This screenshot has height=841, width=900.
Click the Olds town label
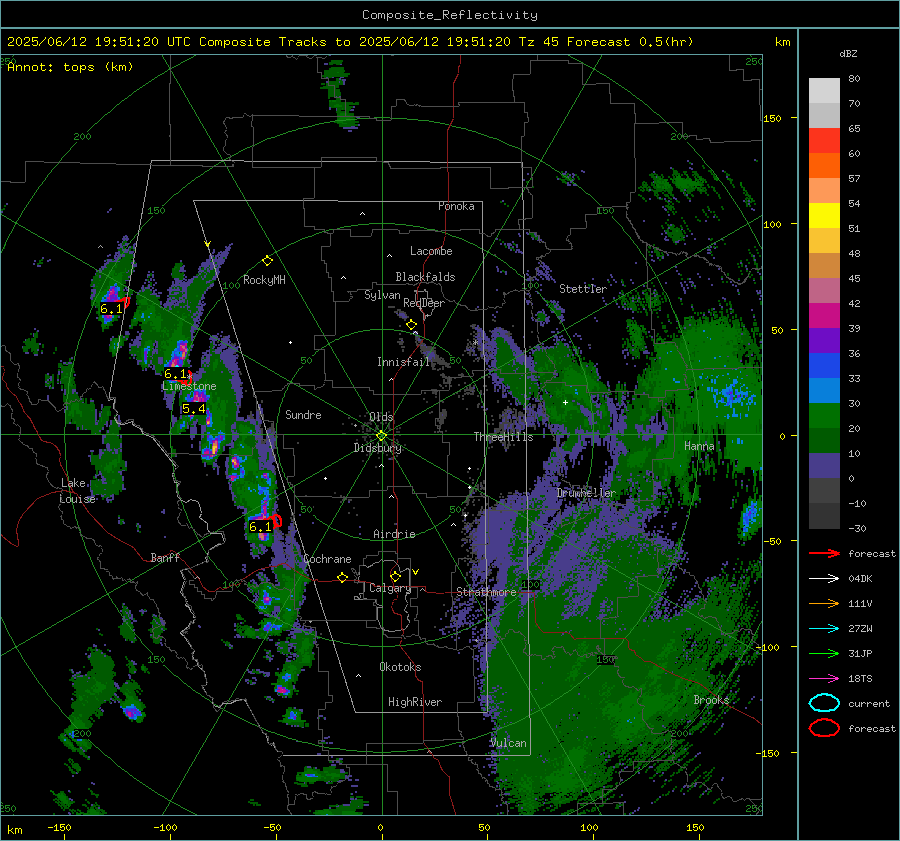pos(381,417)
